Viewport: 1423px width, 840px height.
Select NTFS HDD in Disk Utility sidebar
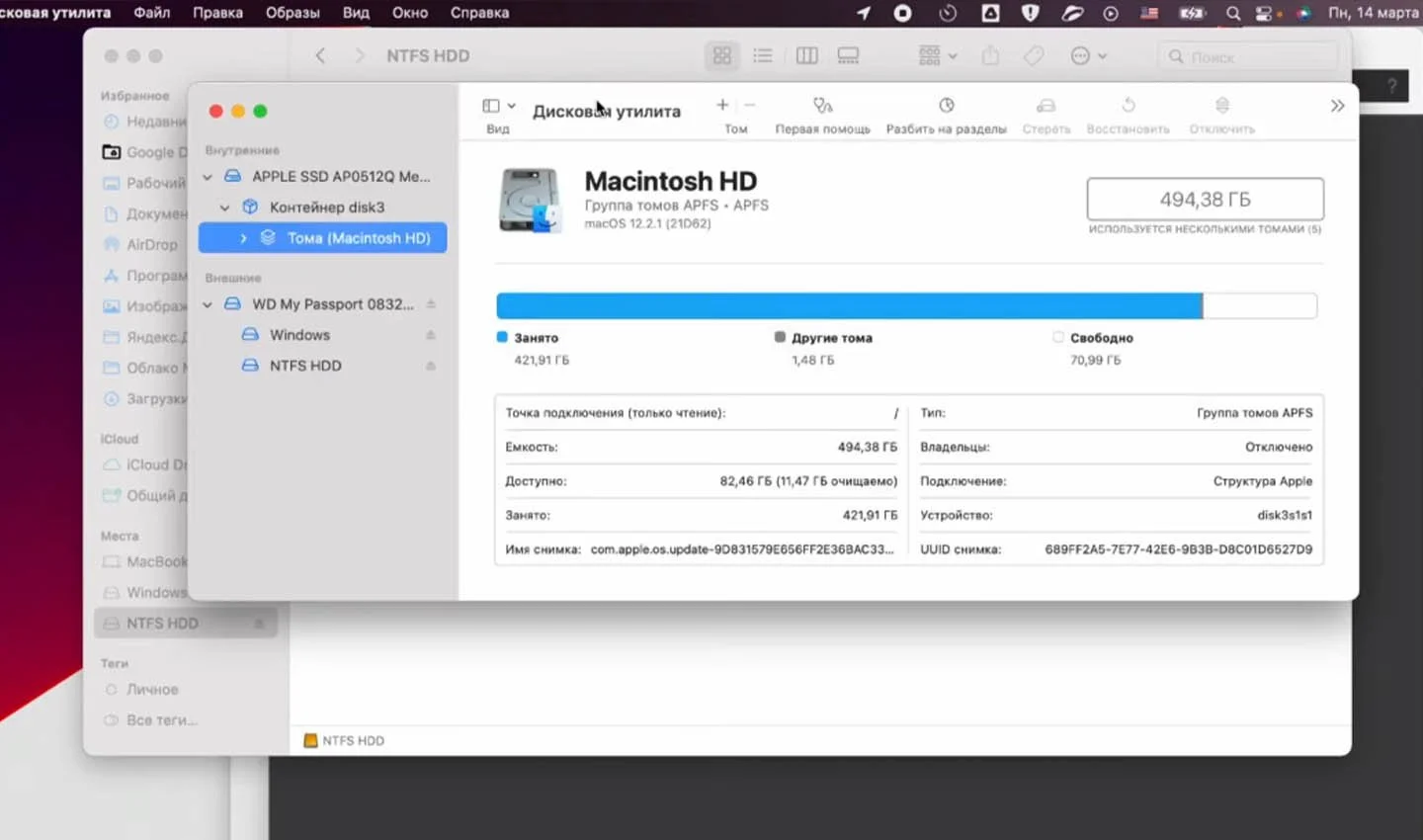322,366
